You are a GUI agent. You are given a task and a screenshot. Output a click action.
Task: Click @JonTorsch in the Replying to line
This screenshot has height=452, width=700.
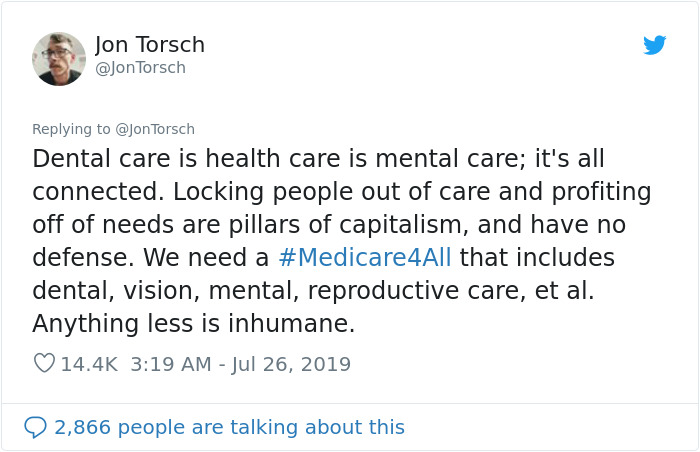click(x=155, y=129)
